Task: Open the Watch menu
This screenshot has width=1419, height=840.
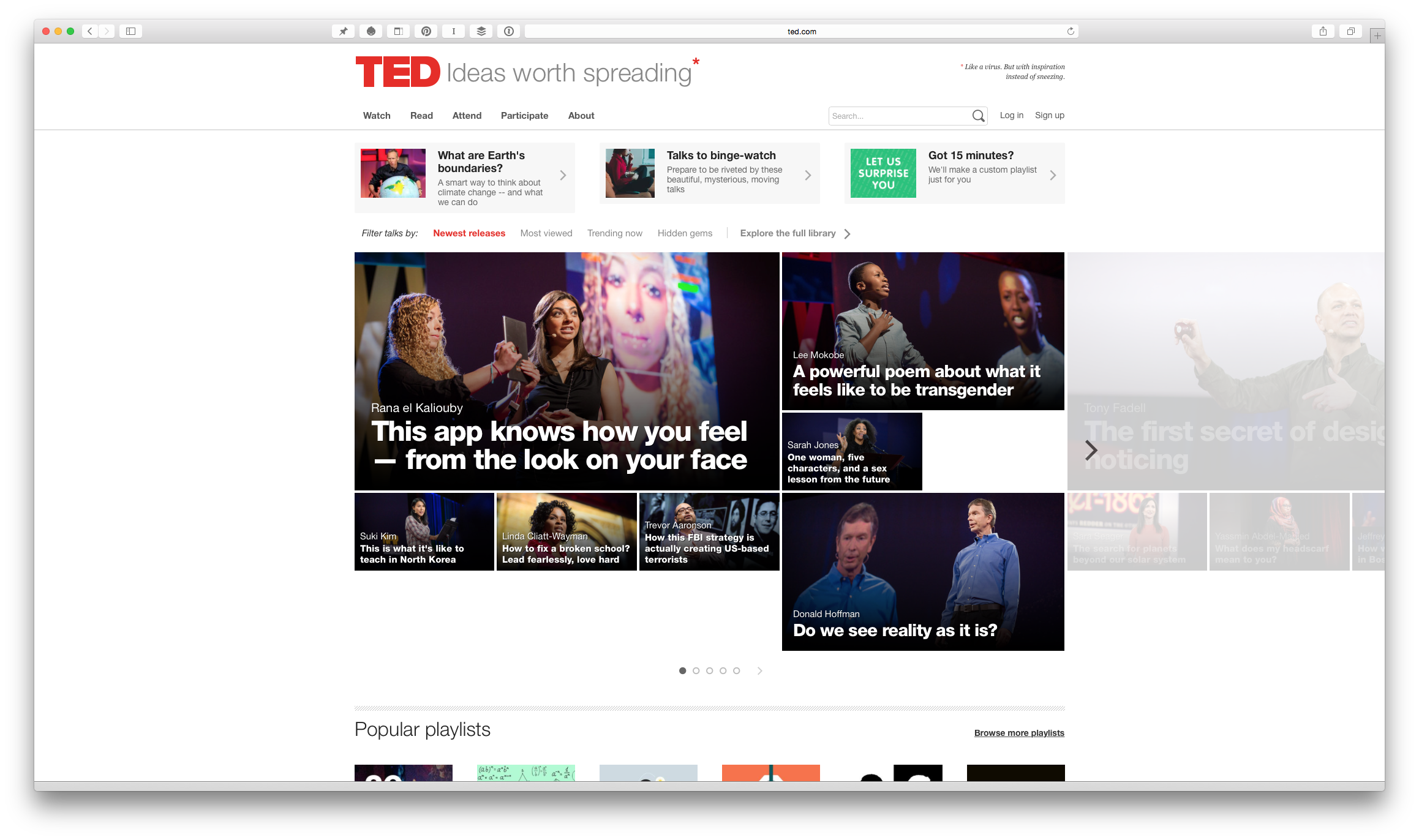Action: [377, 116]
